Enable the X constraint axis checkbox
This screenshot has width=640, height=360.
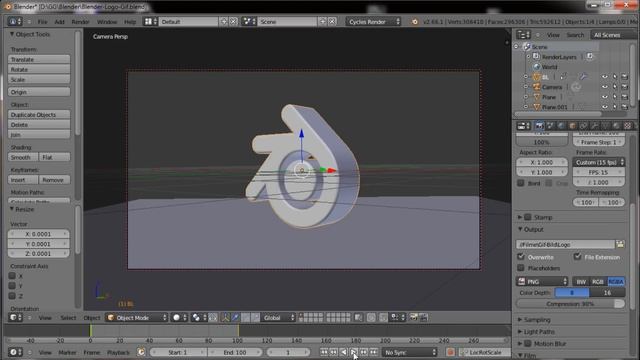click(12, 276)
